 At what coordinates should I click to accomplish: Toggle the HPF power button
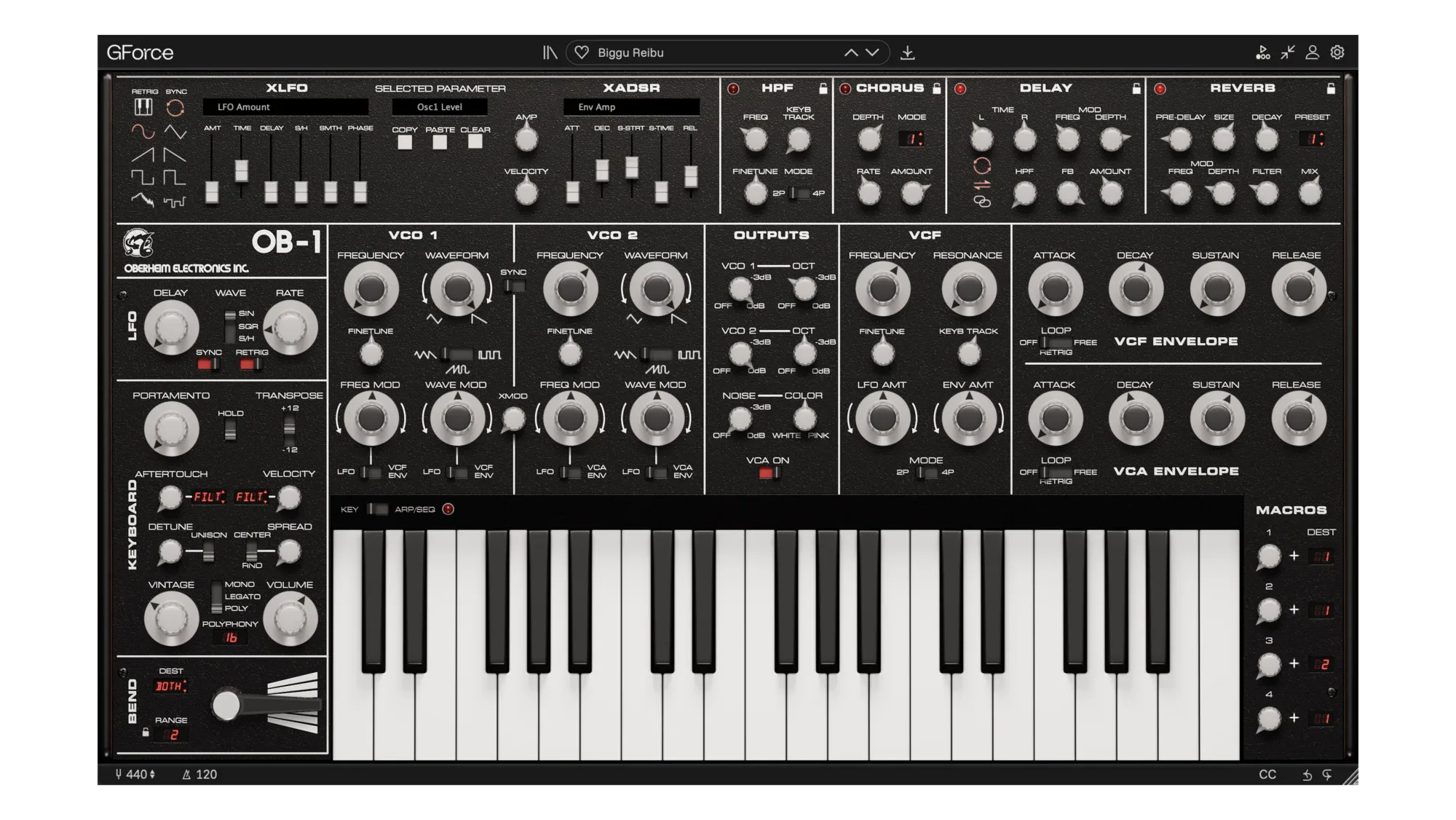point(733,89)
